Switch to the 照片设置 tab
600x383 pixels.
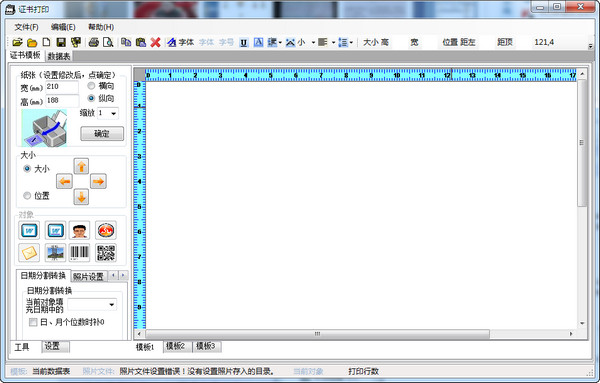88,276
